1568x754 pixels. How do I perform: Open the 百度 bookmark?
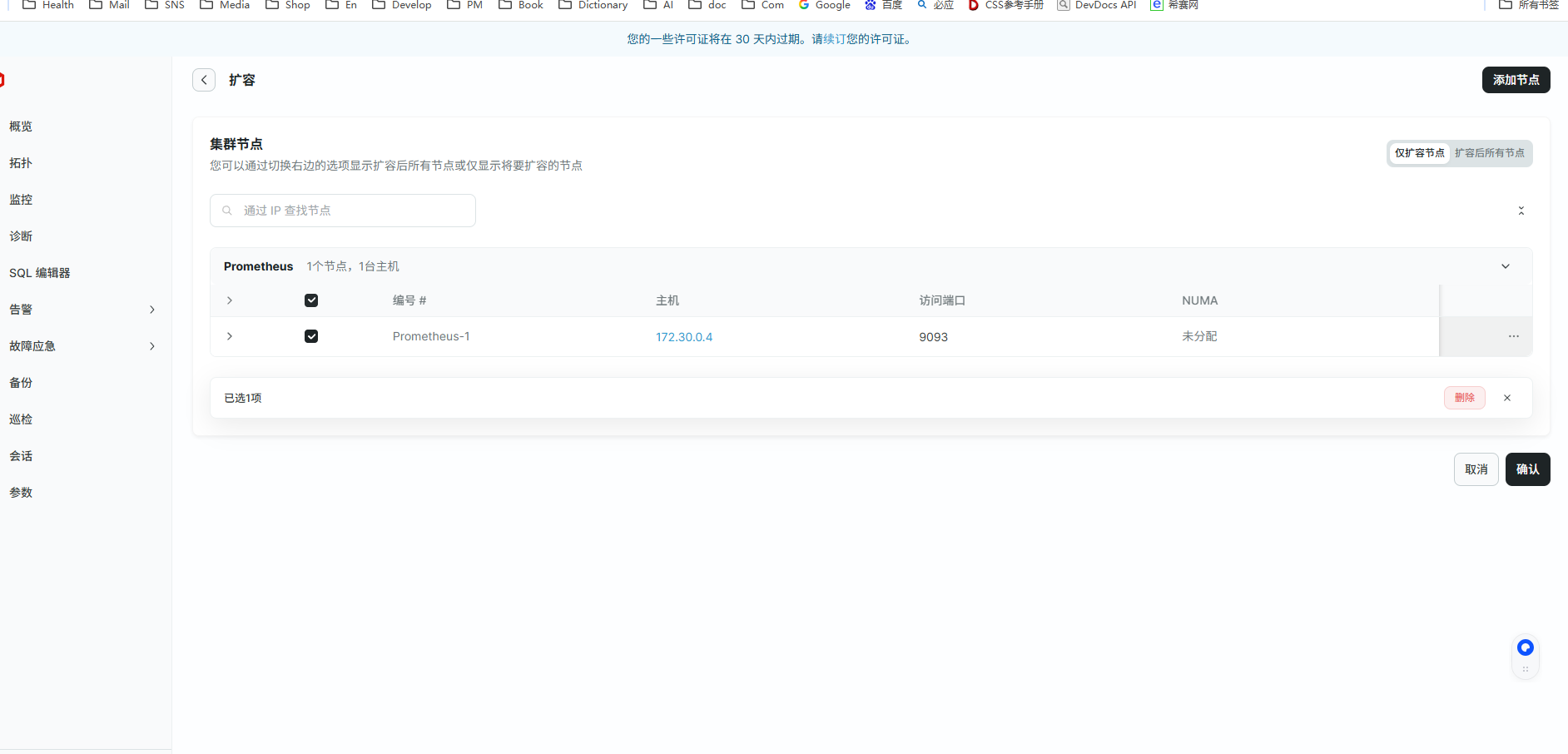pyautogui.click(x=884, y=5)
